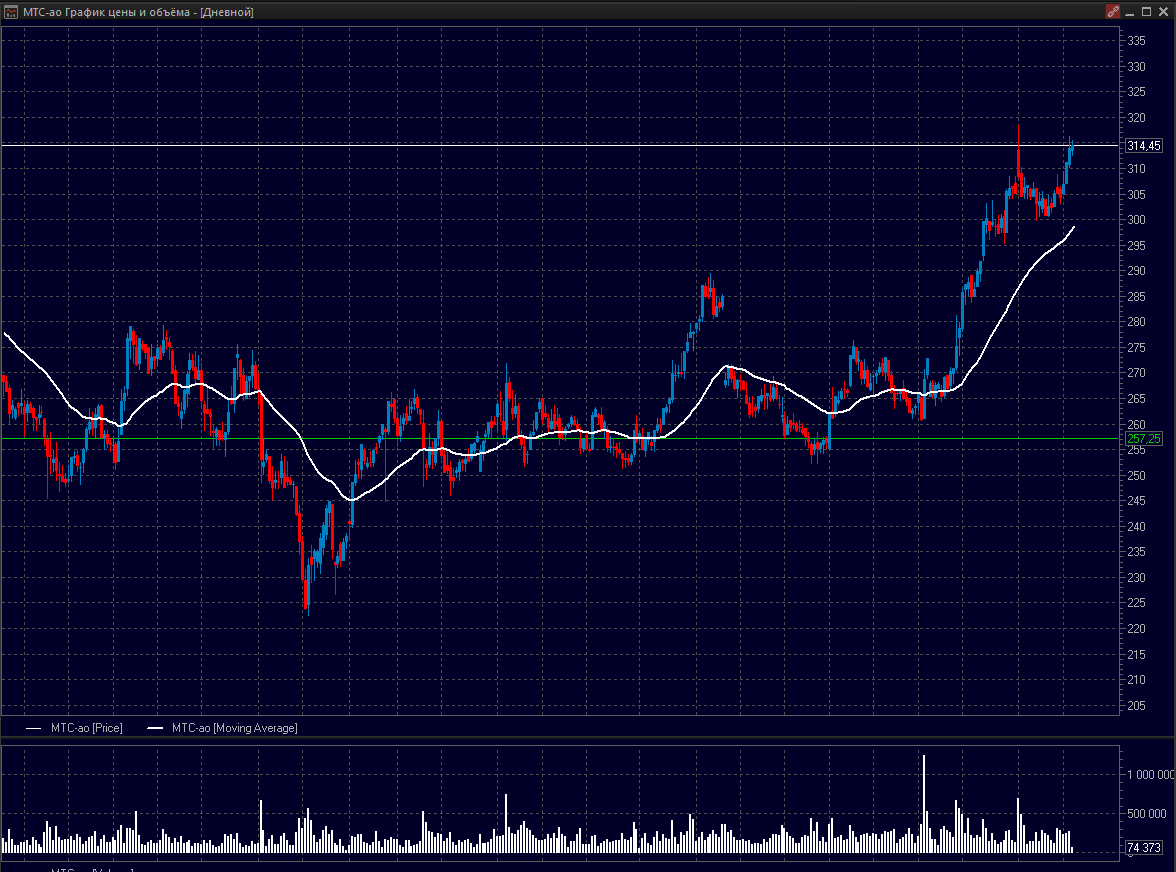The height and width of the screenshot is (872, 1176).
Task: Click the 205 price axis label
Action: coord(1136,706)
